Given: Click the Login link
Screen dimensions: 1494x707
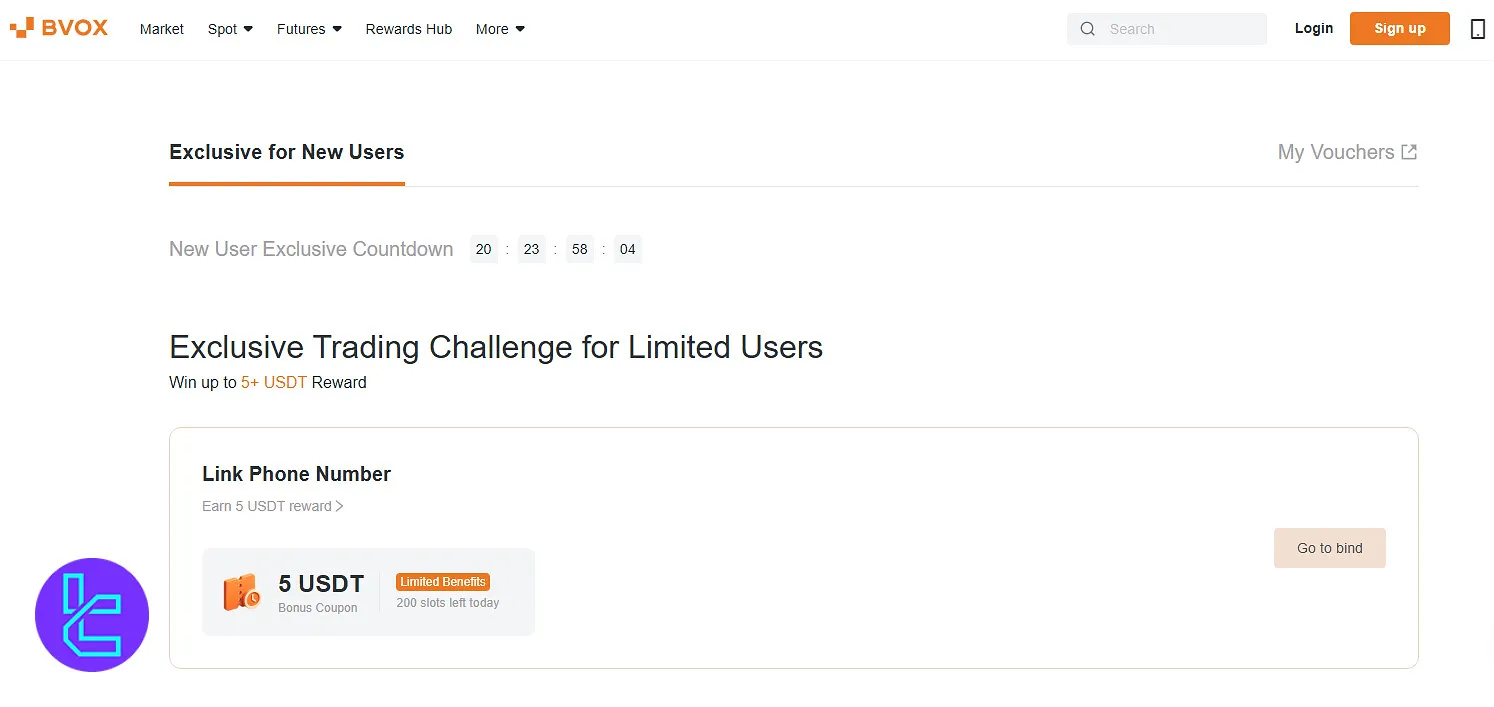Looking at the screenshot, I should point(1314,28).
